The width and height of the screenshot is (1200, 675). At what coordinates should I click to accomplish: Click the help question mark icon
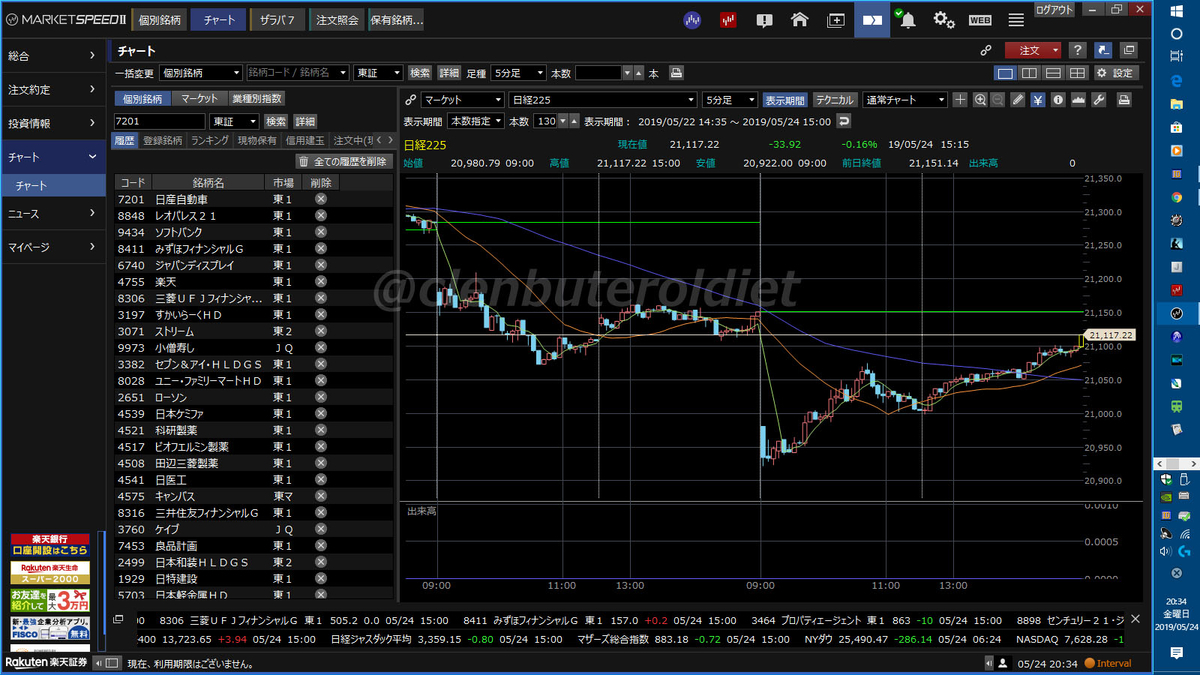[1077, 50]
